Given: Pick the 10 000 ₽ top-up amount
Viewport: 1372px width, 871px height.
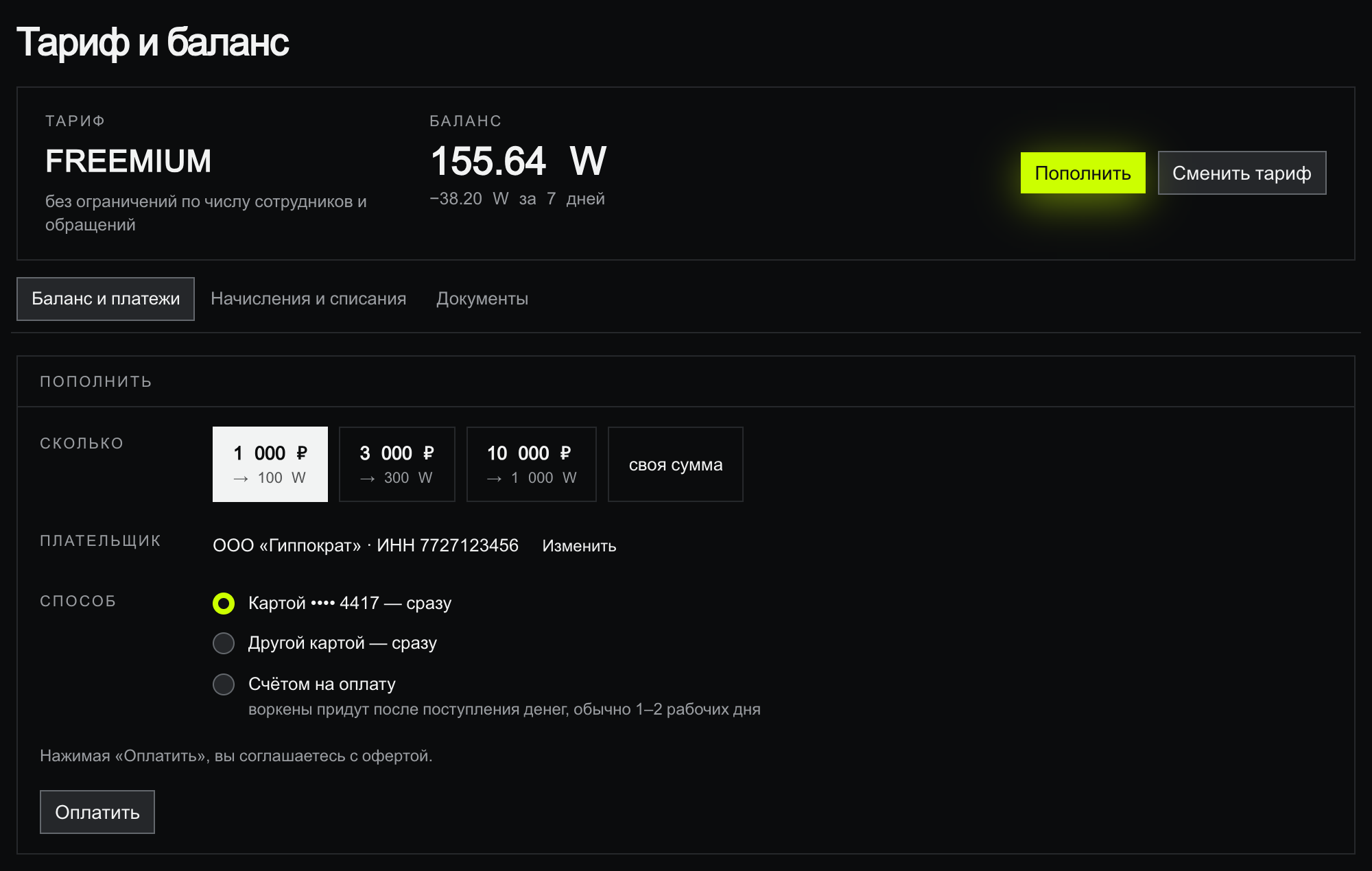Looking at the screenshot, I should 532,464.
